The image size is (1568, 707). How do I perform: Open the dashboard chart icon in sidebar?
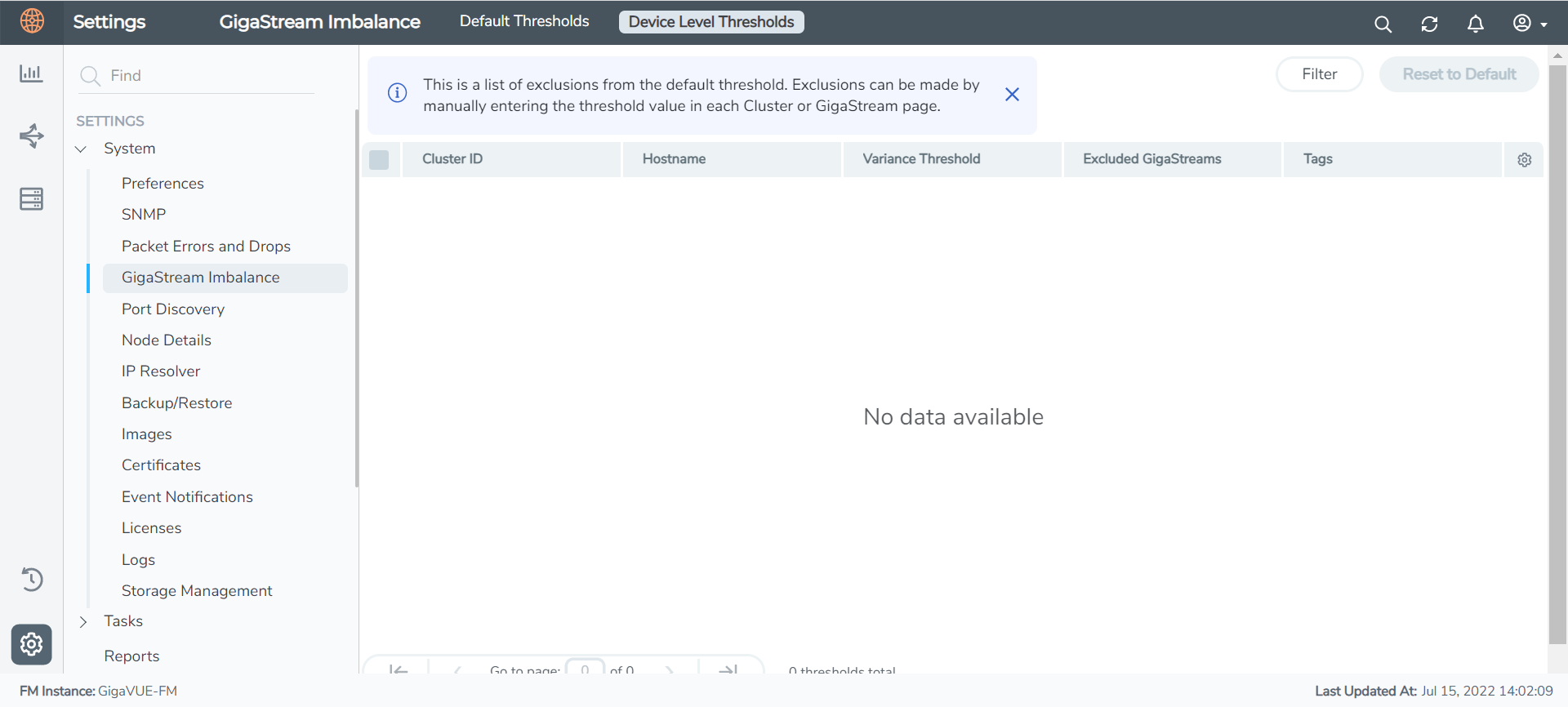point(31,73)
